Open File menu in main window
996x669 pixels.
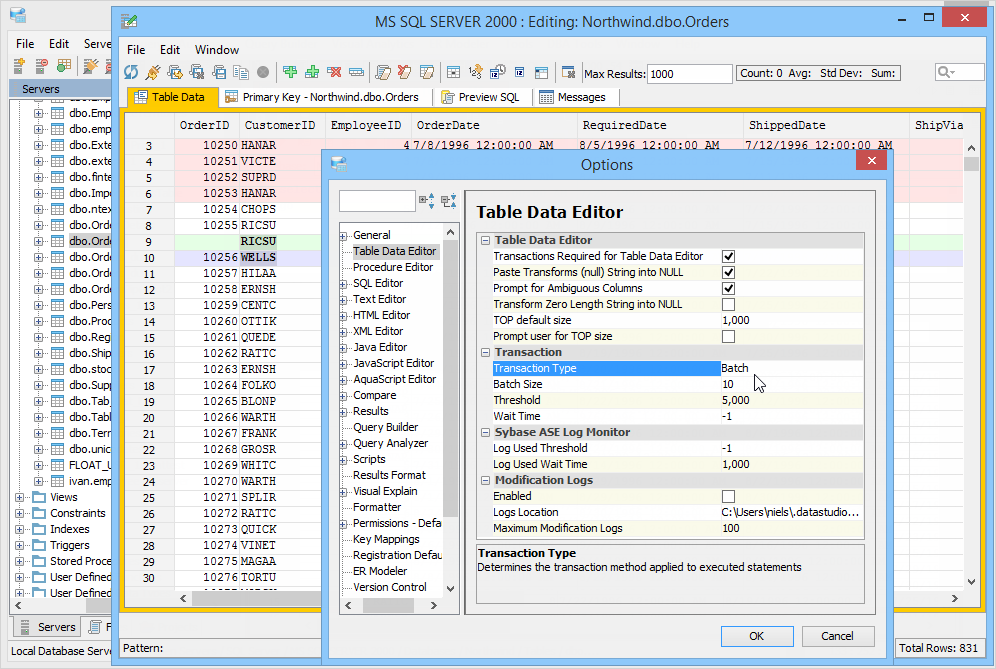coord(25,44)
